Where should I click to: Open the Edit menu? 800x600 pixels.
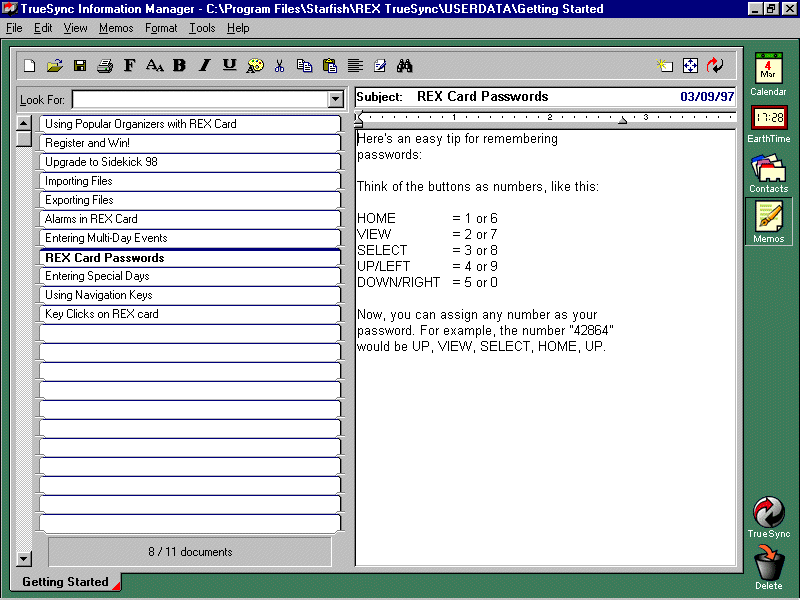pos(43,28)
